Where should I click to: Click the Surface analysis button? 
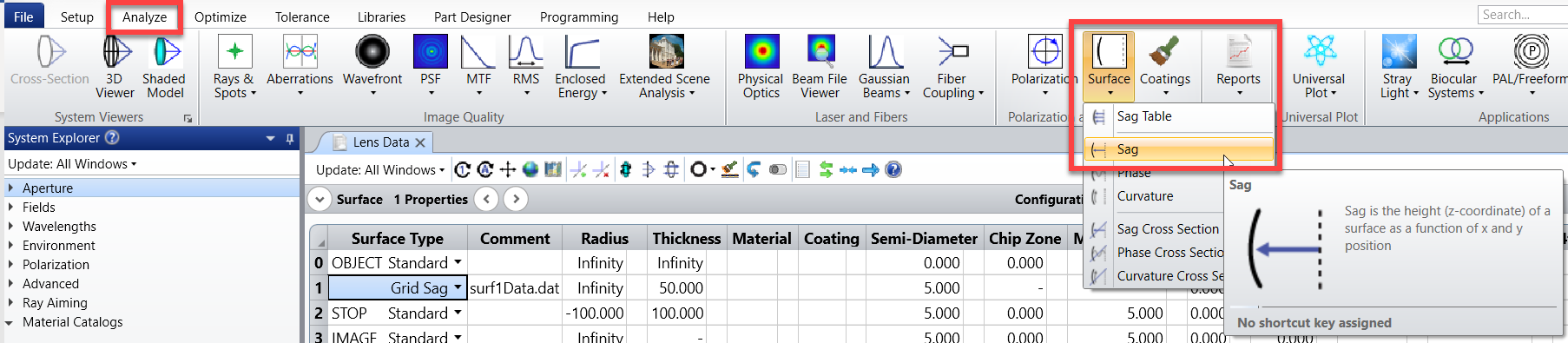pos(1109,65)
